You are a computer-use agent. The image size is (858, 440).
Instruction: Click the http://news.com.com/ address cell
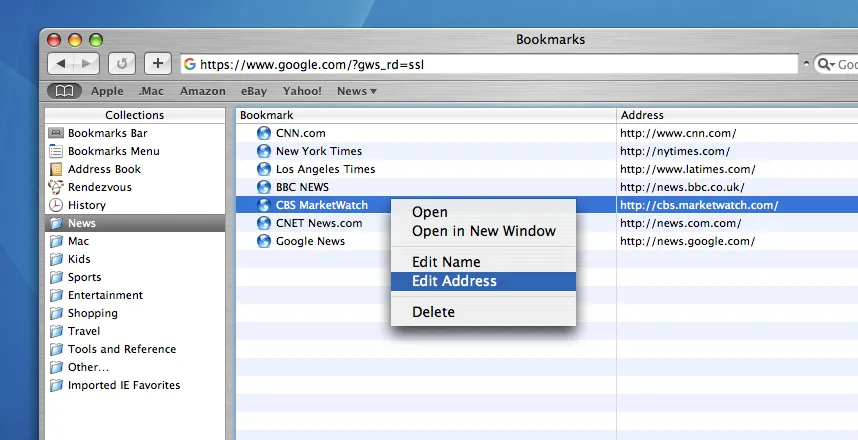click(x=680, y=223)
